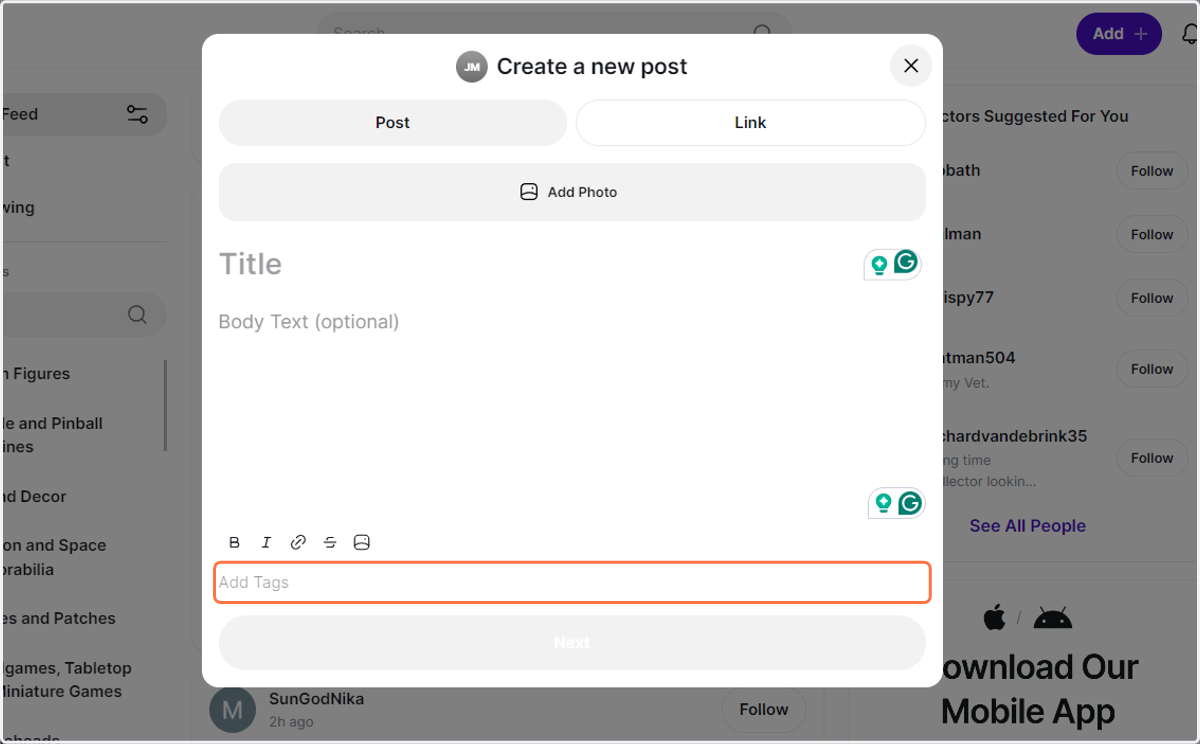Viewport: 1200px width, 744px height.
Task: Insert image from formatting toolbar
Action: [362, 542]
